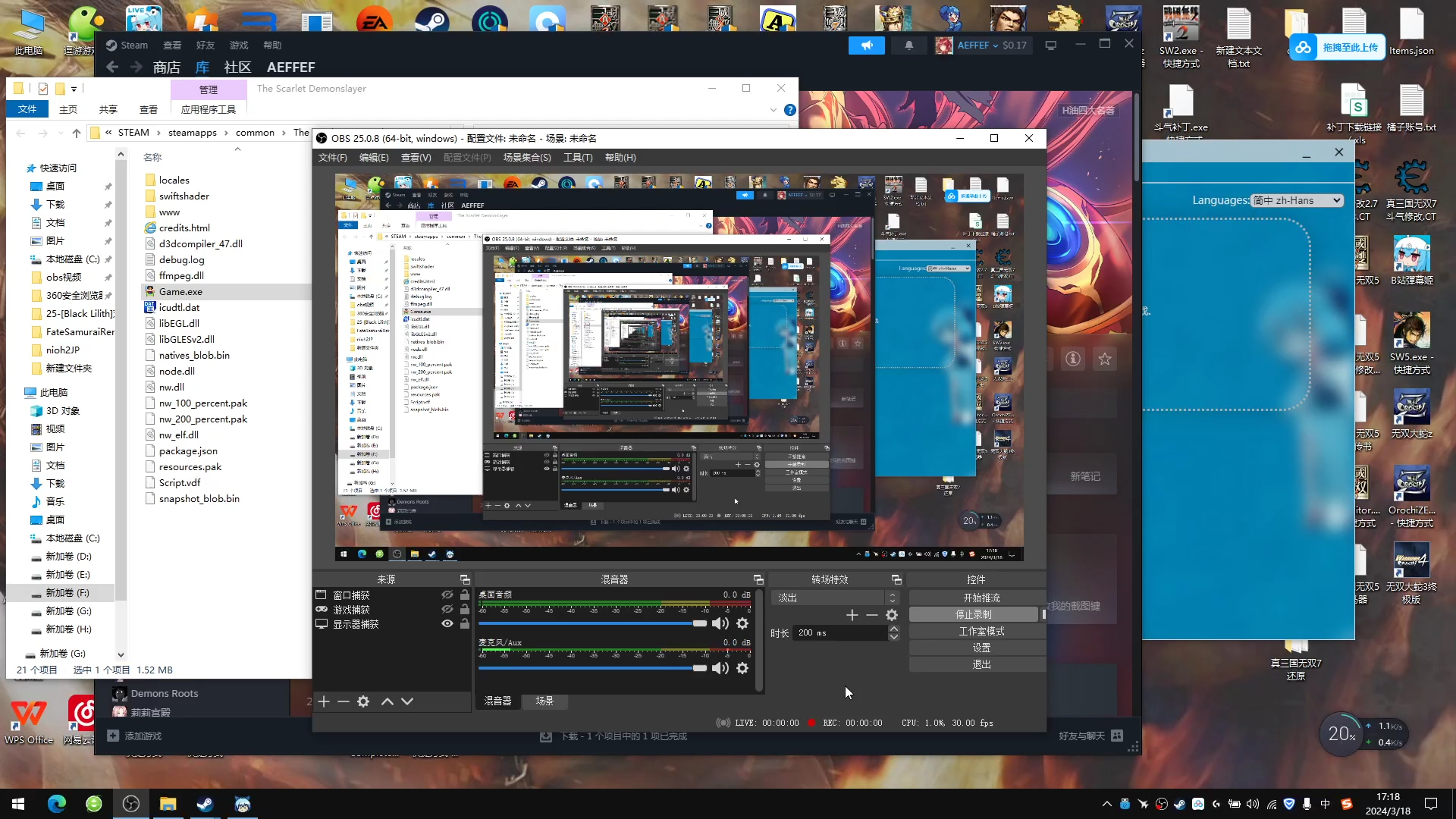
Task: Select the 混音器 tab at bottom of OBS
Action: click(x=498, y=701)
